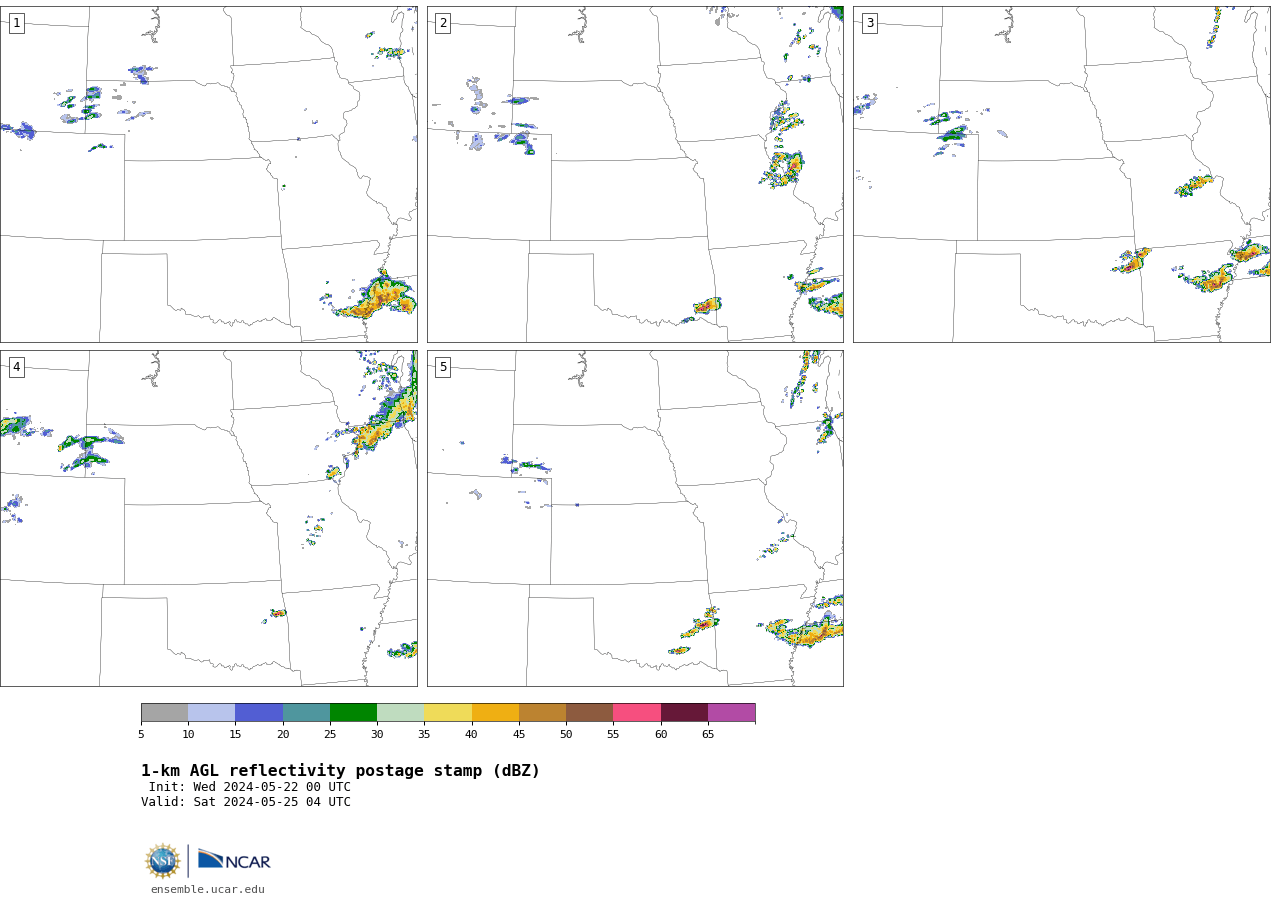Click the light blue 10-15 dBZ swatch
This screenshot has height=901, width=1280.
pos(211,713)
